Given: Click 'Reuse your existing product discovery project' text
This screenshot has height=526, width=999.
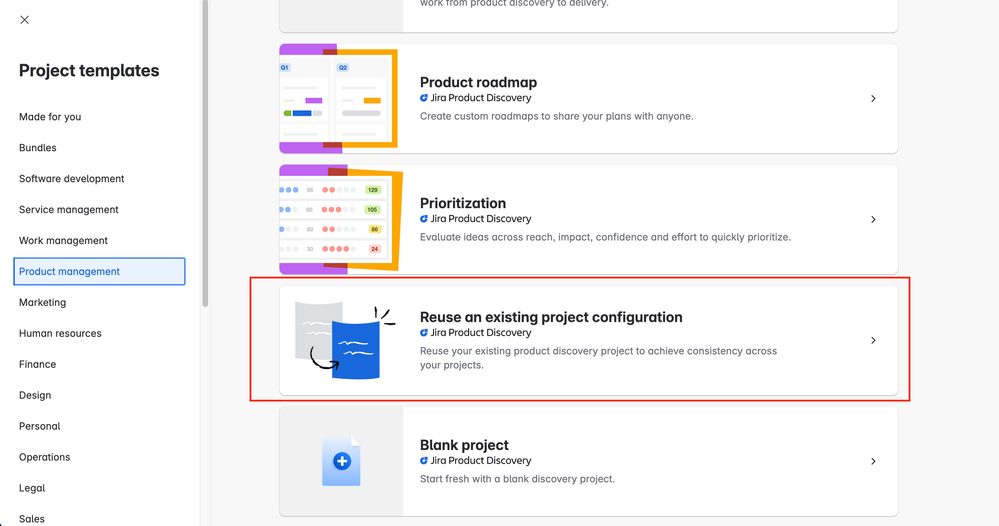Looking at the screenshot, I should [598, 358].
